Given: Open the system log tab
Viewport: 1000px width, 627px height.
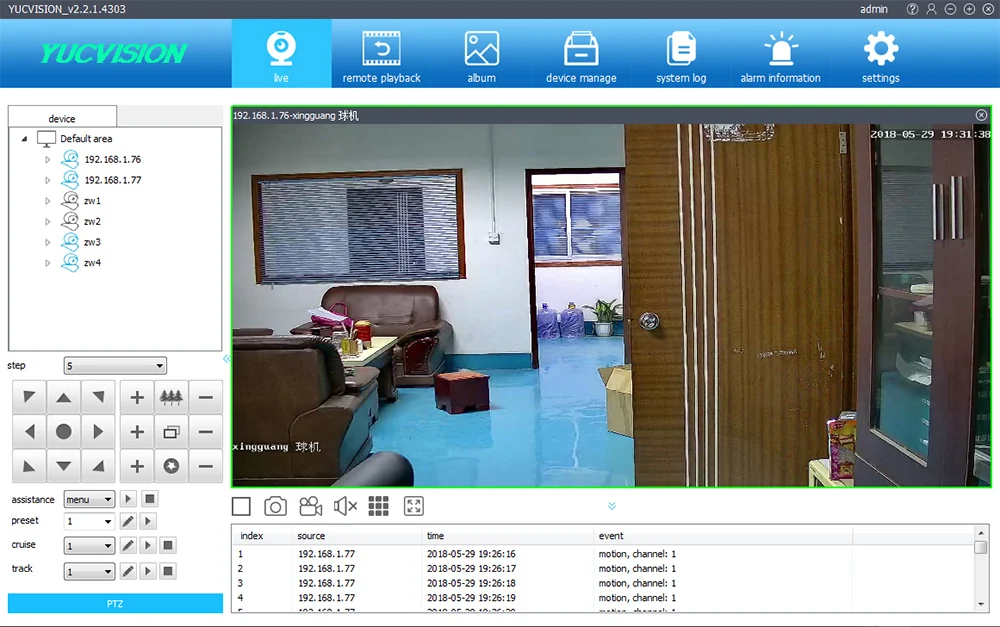Looking at the screenshot, I should click(681, 54).
